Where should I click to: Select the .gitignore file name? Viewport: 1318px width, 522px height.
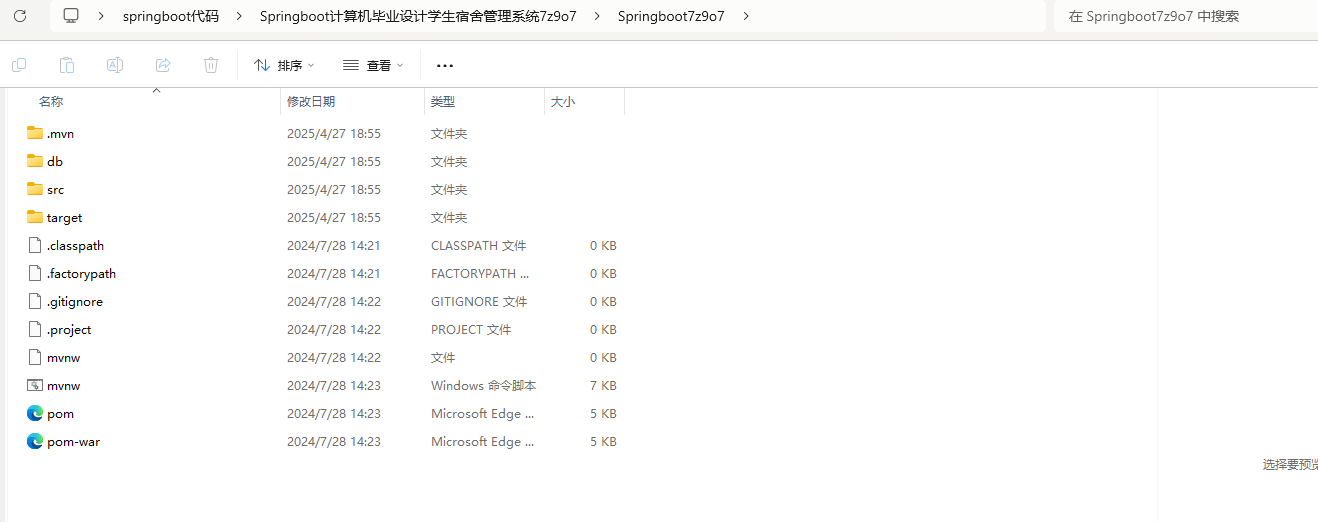coord(74,301)
